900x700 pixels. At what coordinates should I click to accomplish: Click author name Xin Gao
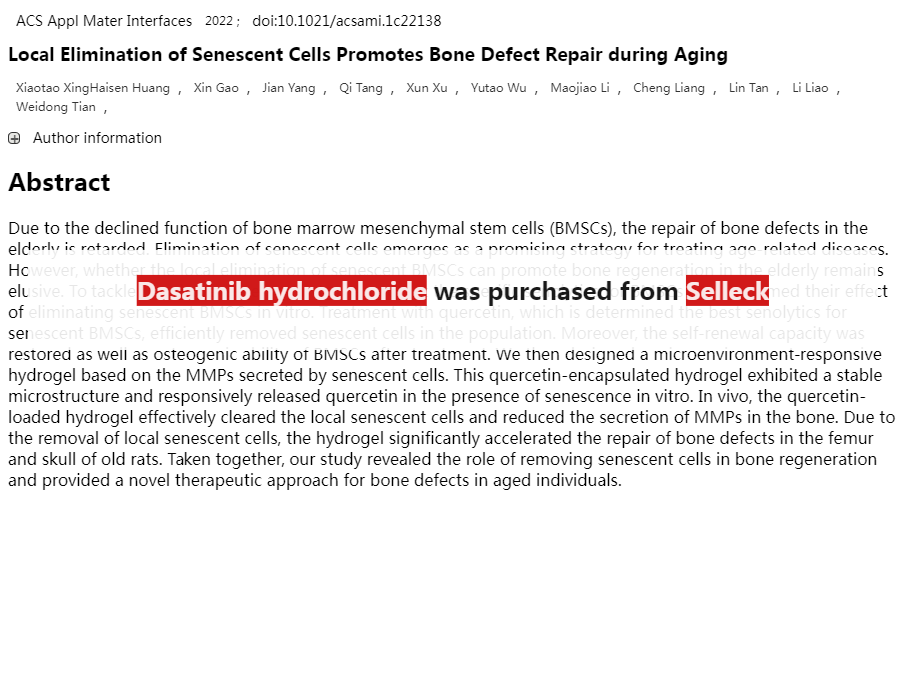click(x=216, y=88)
